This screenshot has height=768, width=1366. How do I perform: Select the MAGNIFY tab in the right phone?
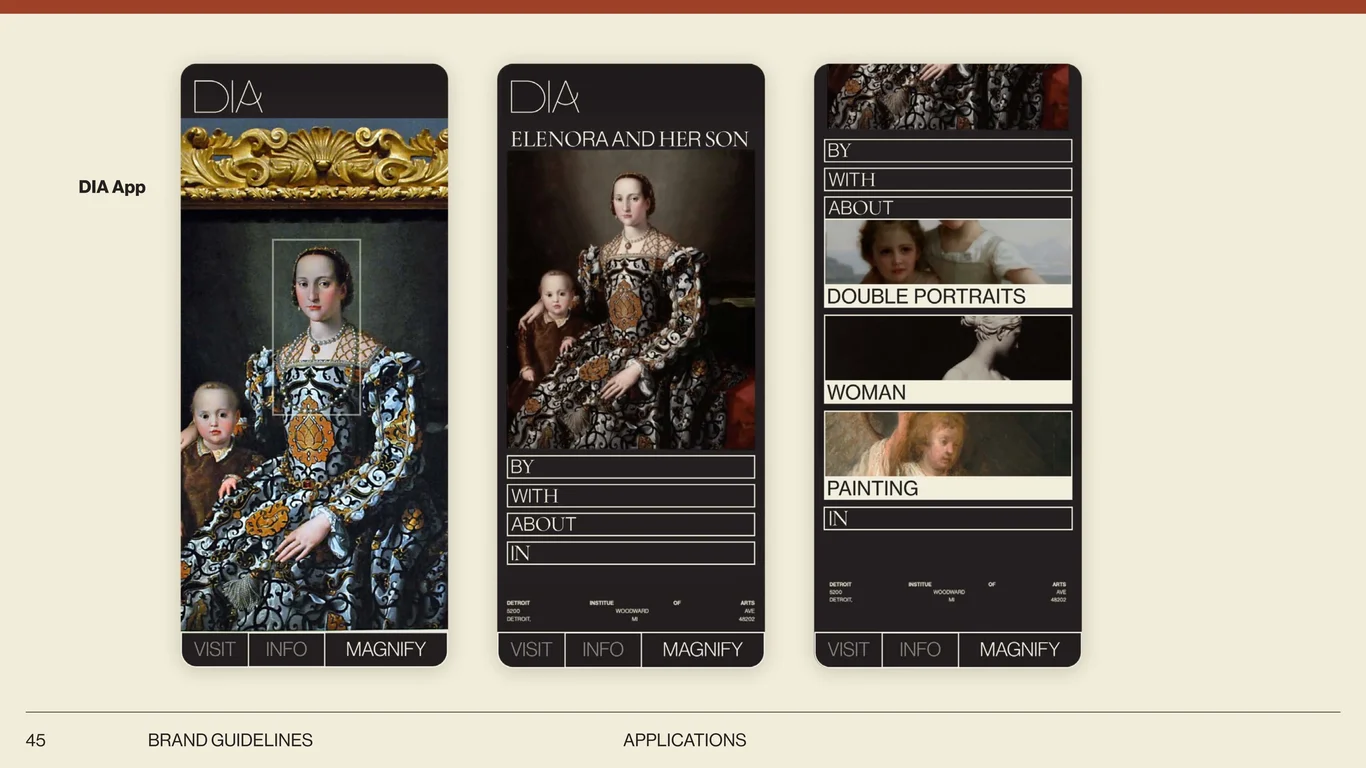pyautogui.click(x=1020, y=649)
